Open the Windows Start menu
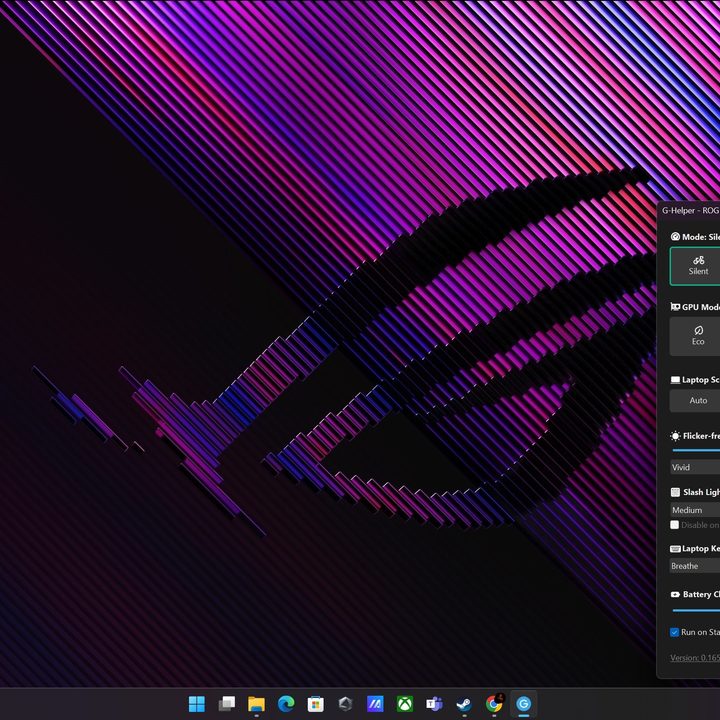Image resolution: width=720 pixels, height=720 pixels. [x=197, y=703]
